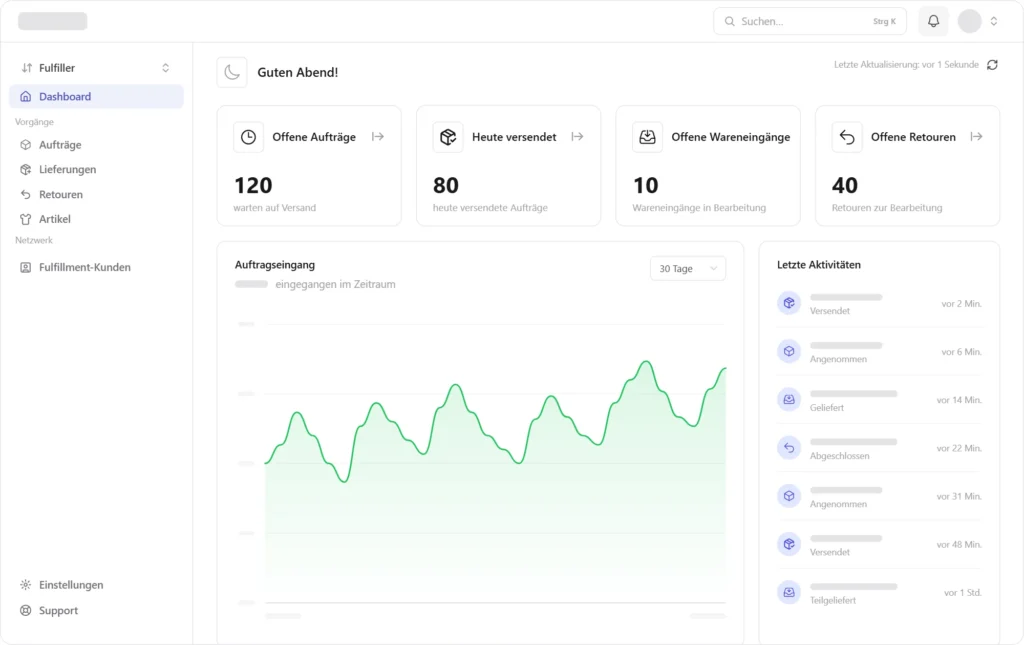Click the Versendet activity icon from vor 2 Min.

point(789,303)
